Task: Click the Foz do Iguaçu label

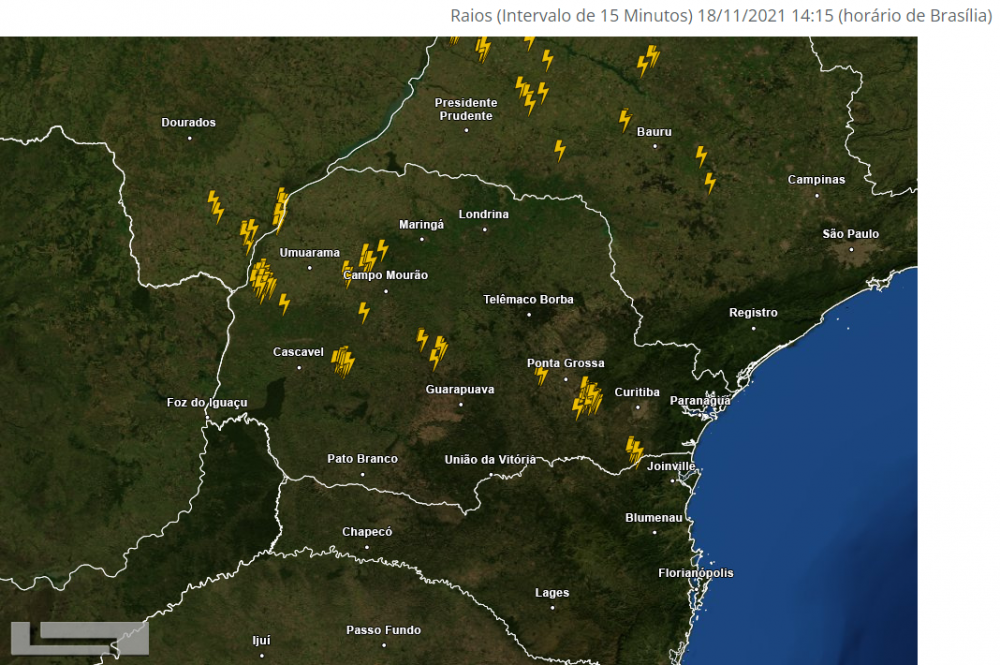Action: [207, 403]
